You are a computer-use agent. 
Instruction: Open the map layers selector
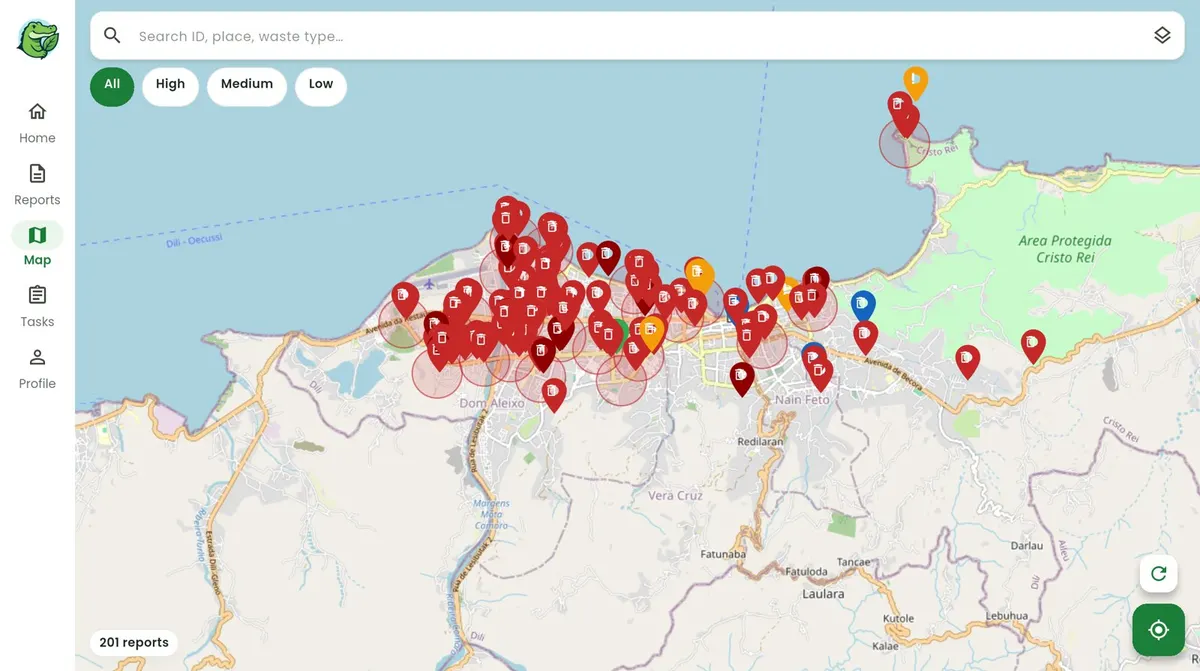(x=1162, y=36)
